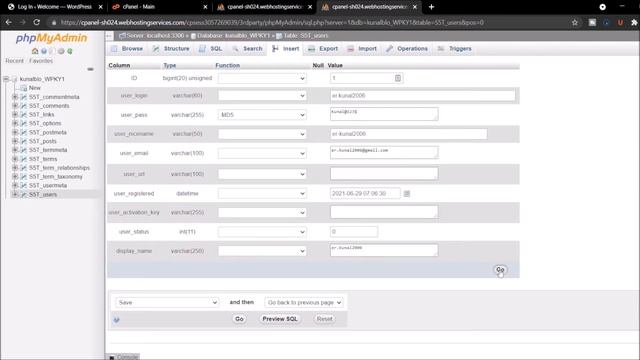Image resolution: width=640 pixels, height=360 pixels.
Task: Close the WordPress Log In tab
Action: tap(100, 7)
